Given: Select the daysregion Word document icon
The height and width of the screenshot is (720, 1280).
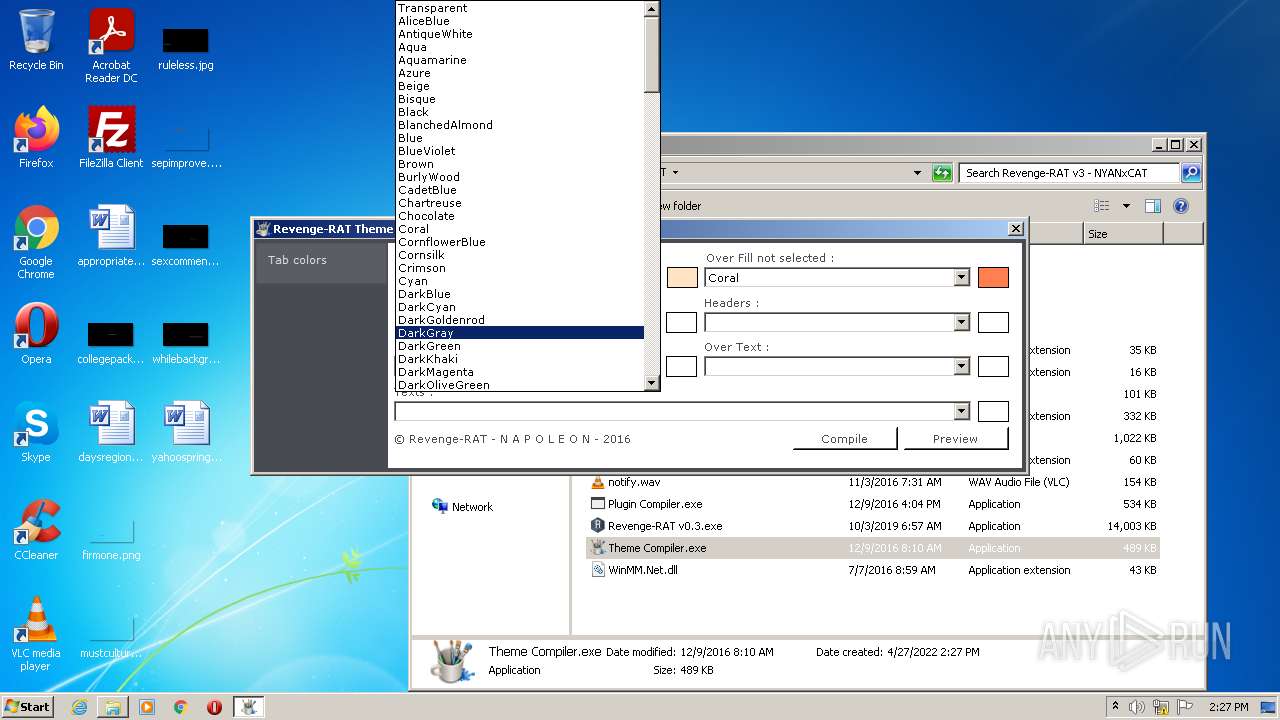Looking at the screenshot, I should click(x=111, y=431).
